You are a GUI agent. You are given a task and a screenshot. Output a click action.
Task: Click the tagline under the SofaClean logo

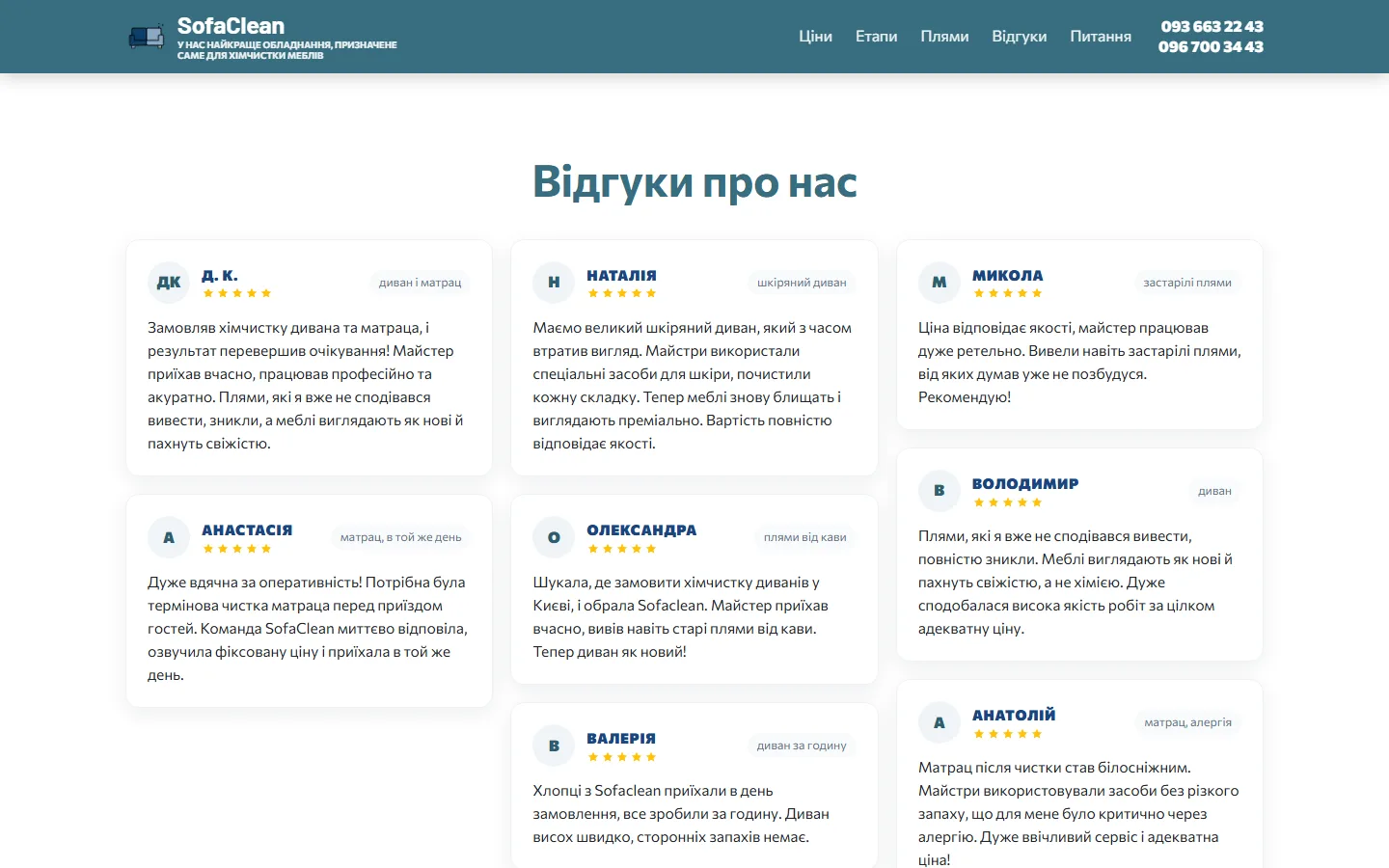(x=287, y=50)
